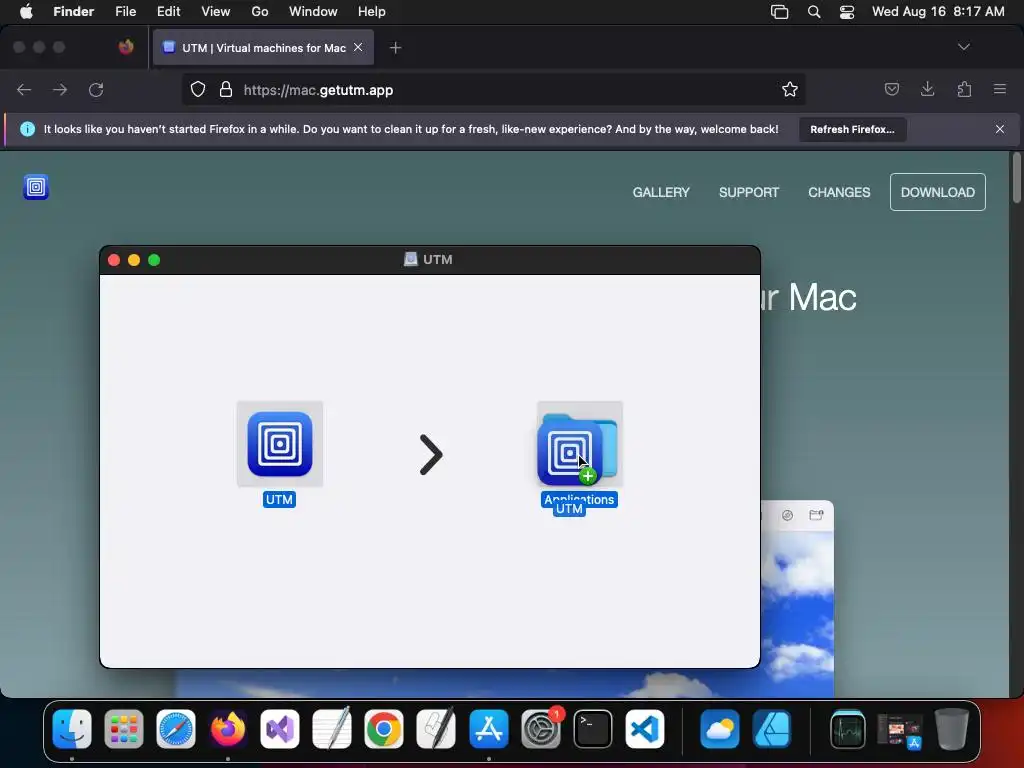The width and height of the screenshot is (1024, 768).
Task: Open the Support page link
Action: (748, 192)
